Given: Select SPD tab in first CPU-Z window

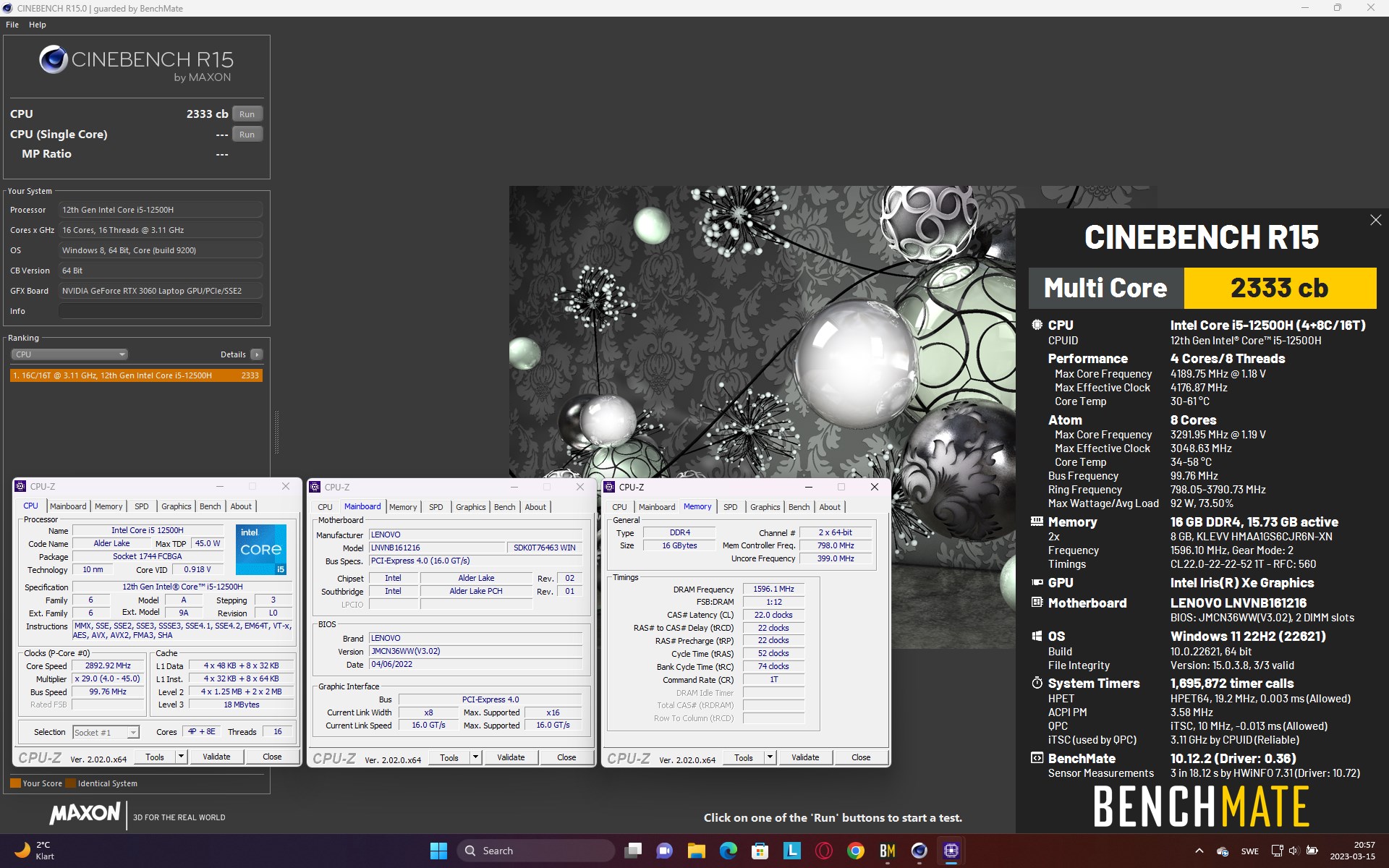Looking at the screenshot, I should 142,506.
